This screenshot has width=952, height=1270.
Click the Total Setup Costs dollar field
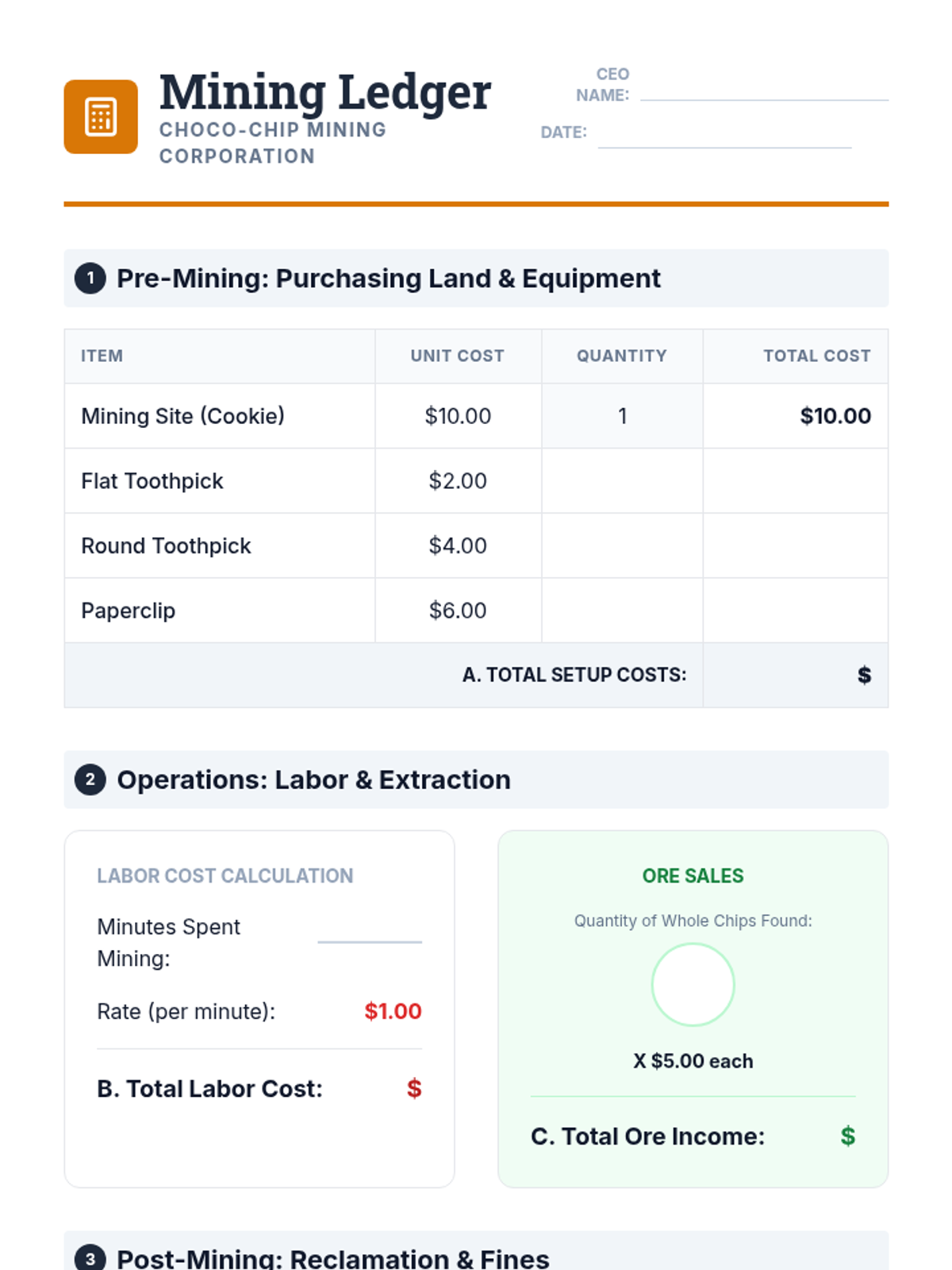(x=795, y=675)
